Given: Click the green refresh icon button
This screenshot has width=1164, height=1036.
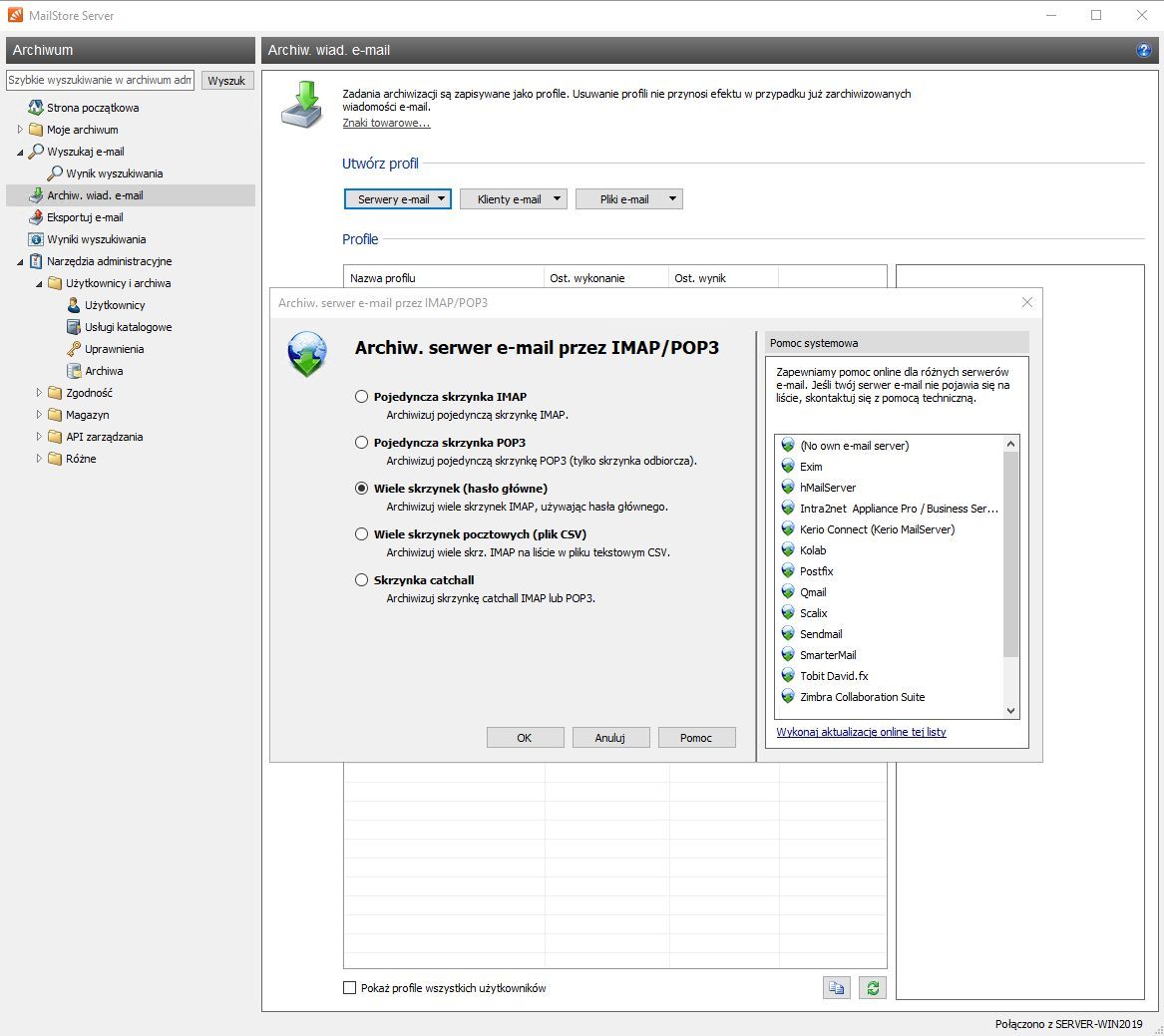Looking at the screenshot, I should tap(873, 988).
